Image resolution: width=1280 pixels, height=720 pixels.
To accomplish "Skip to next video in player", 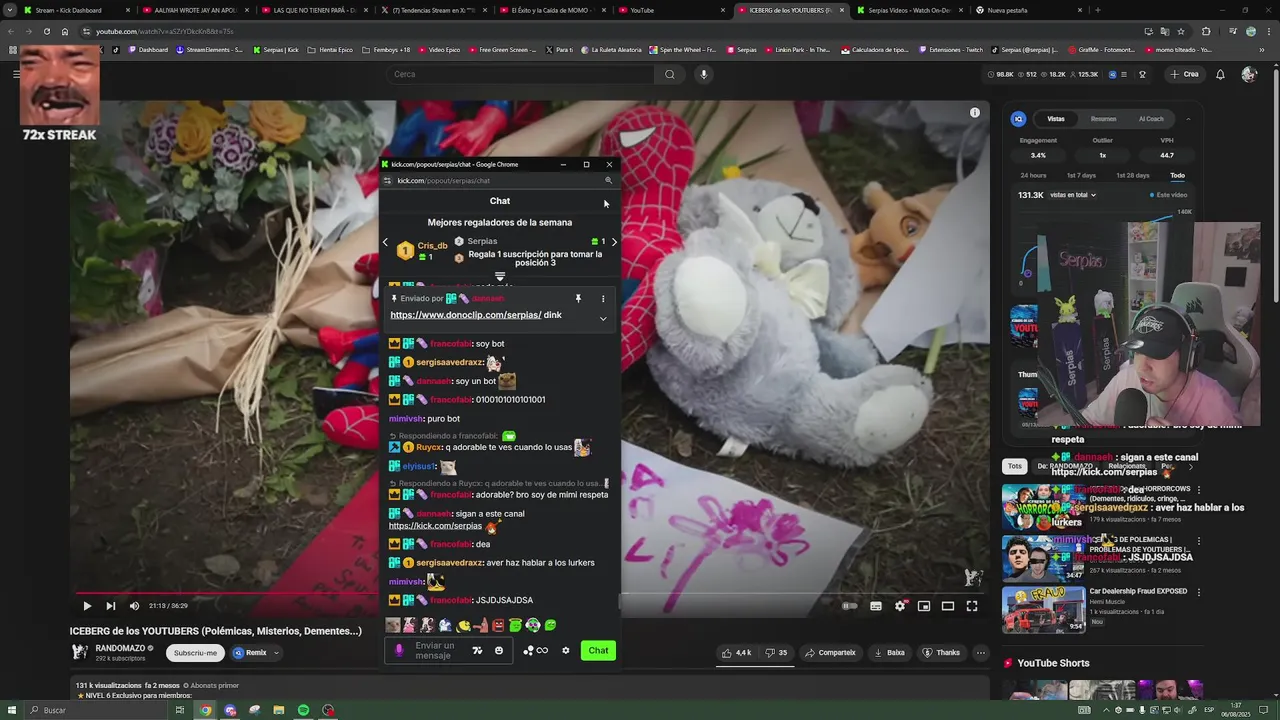I will (111, 606).
